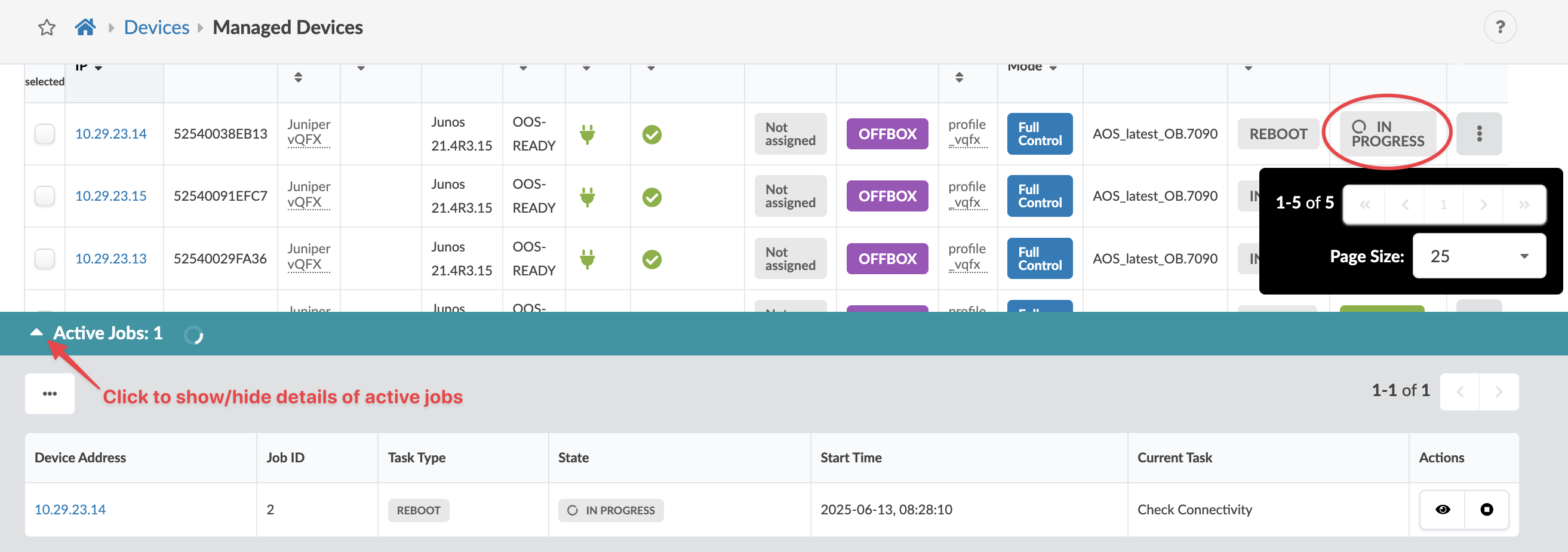Check the box for device 10.29.23.13
The width and height of the screenshot is (1568, 552).
(x=45, y=259)
